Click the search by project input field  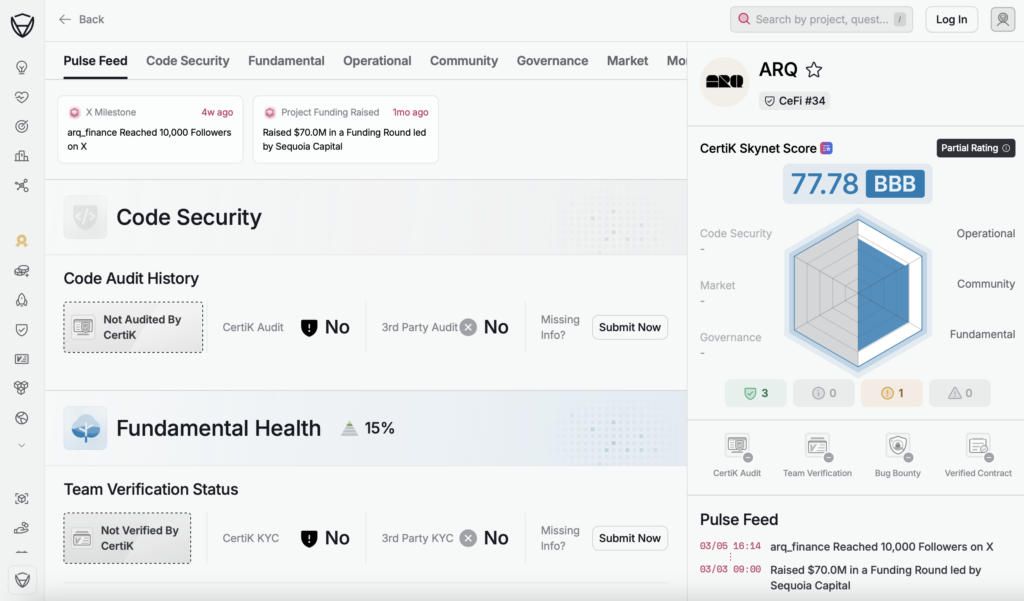(x=820, y=19)
